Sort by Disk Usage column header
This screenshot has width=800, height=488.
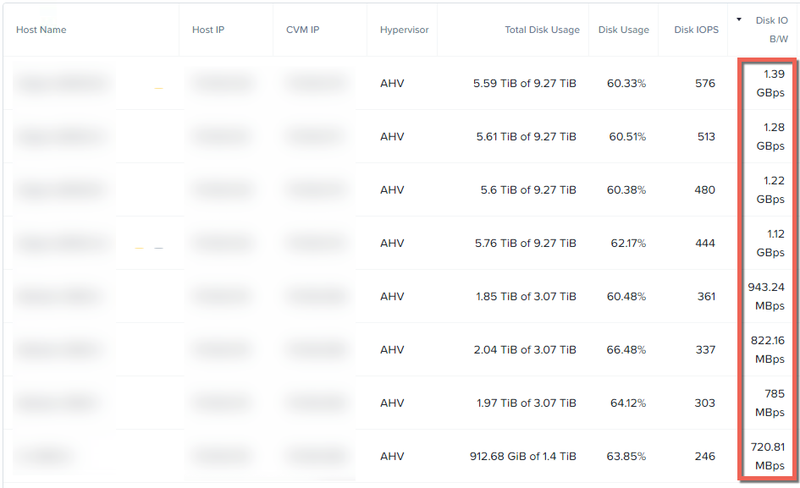click(623, 30)
